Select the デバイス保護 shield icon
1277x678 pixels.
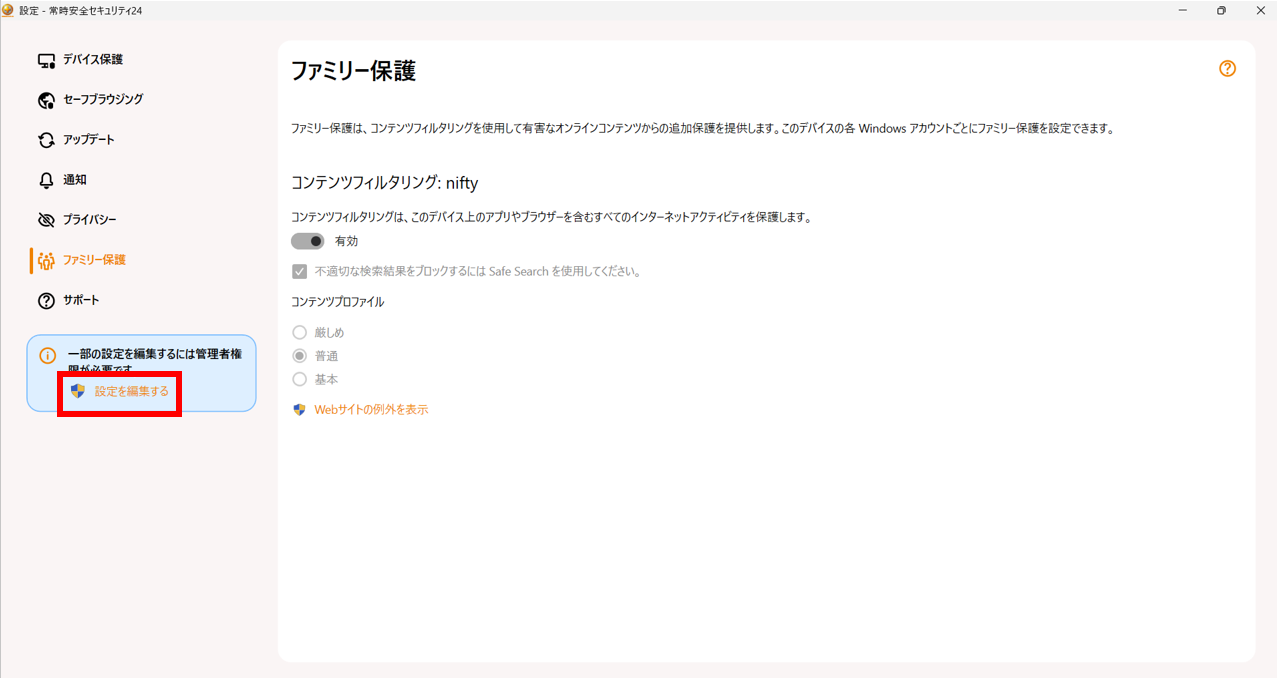pyautogui.click(x=44, y=59)
